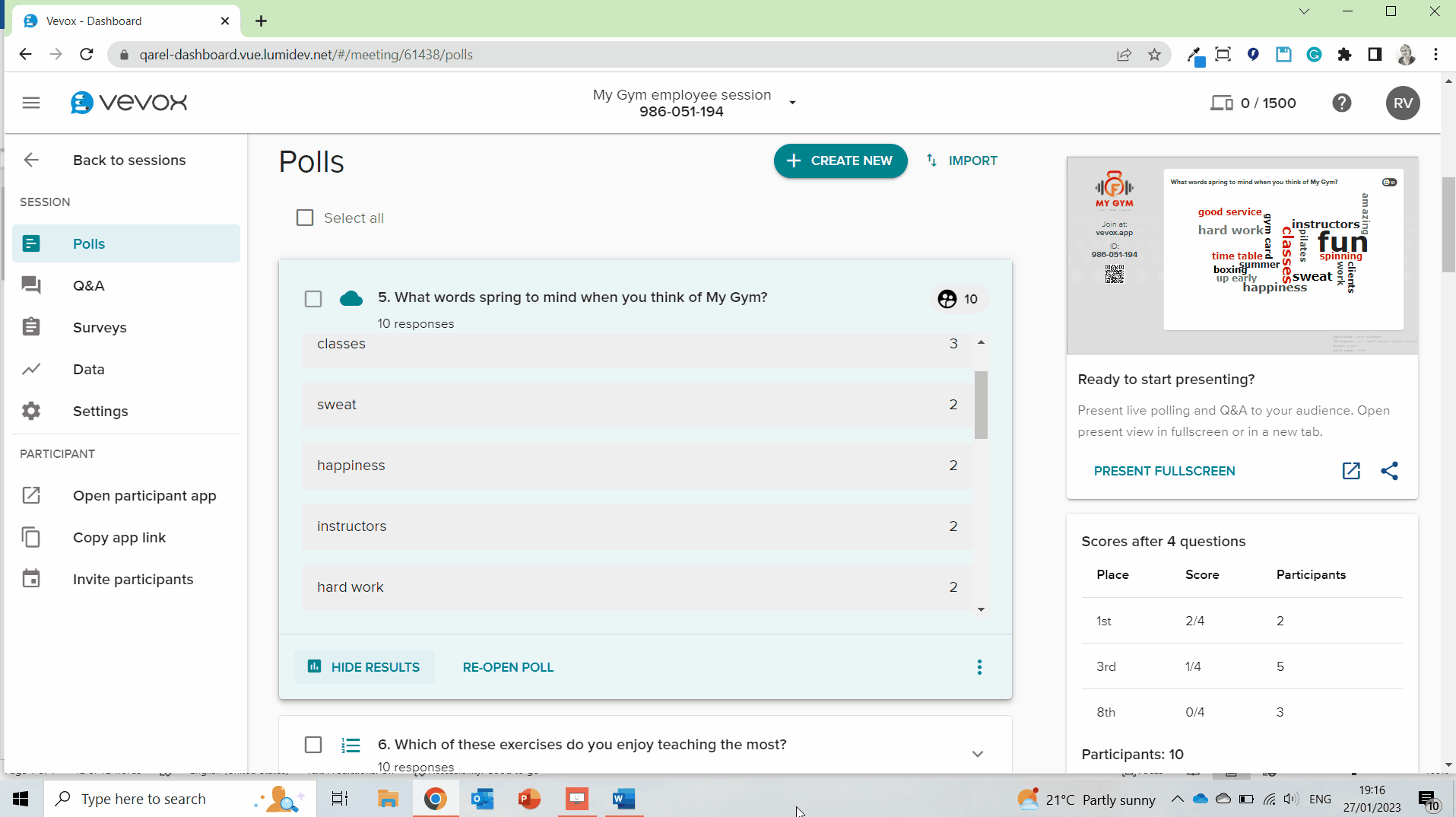Click the word cloud icon on question 5
This screenshot has height=817, width=1456.
point(351,298)
